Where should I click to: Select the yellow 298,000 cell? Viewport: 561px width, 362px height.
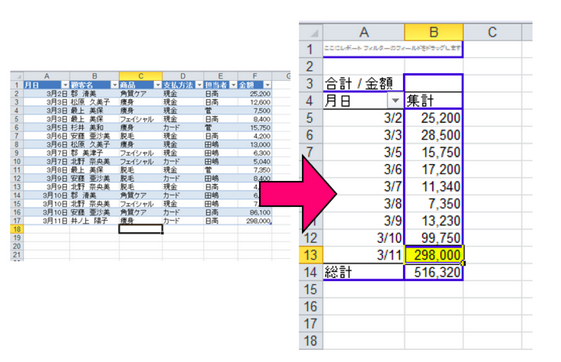(x=434, y=255)
